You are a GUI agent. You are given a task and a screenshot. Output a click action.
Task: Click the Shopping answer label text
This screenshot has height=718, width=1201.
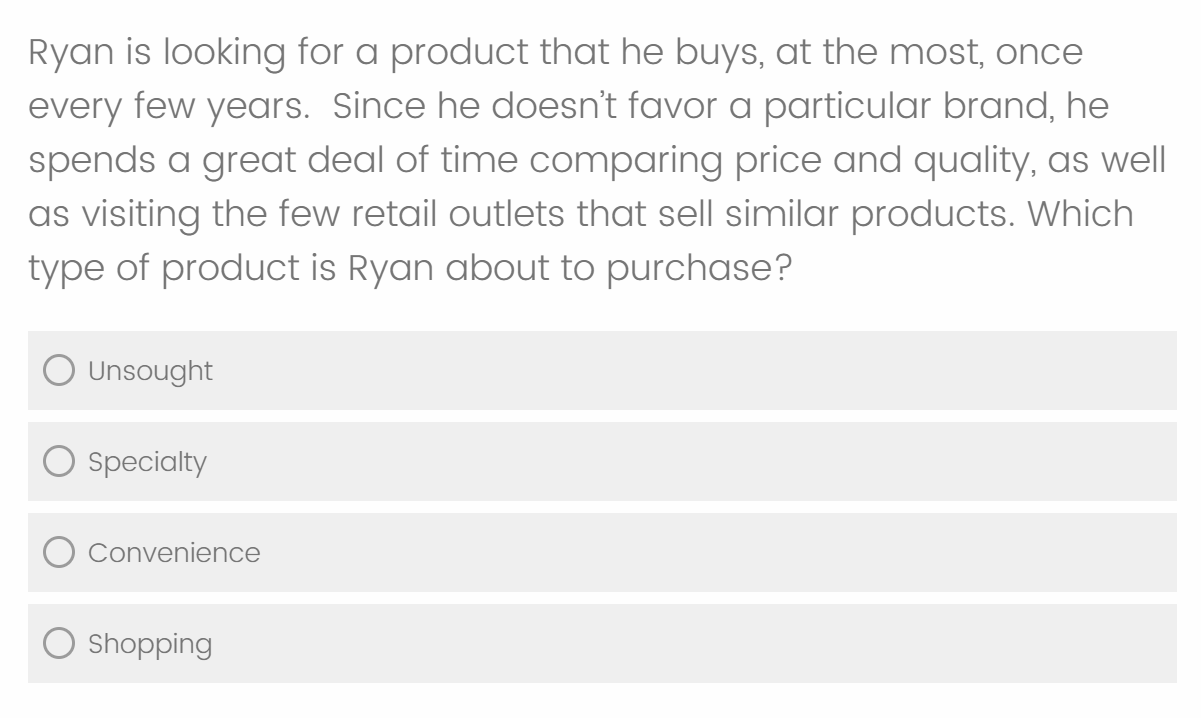click(x=150, y=643)
